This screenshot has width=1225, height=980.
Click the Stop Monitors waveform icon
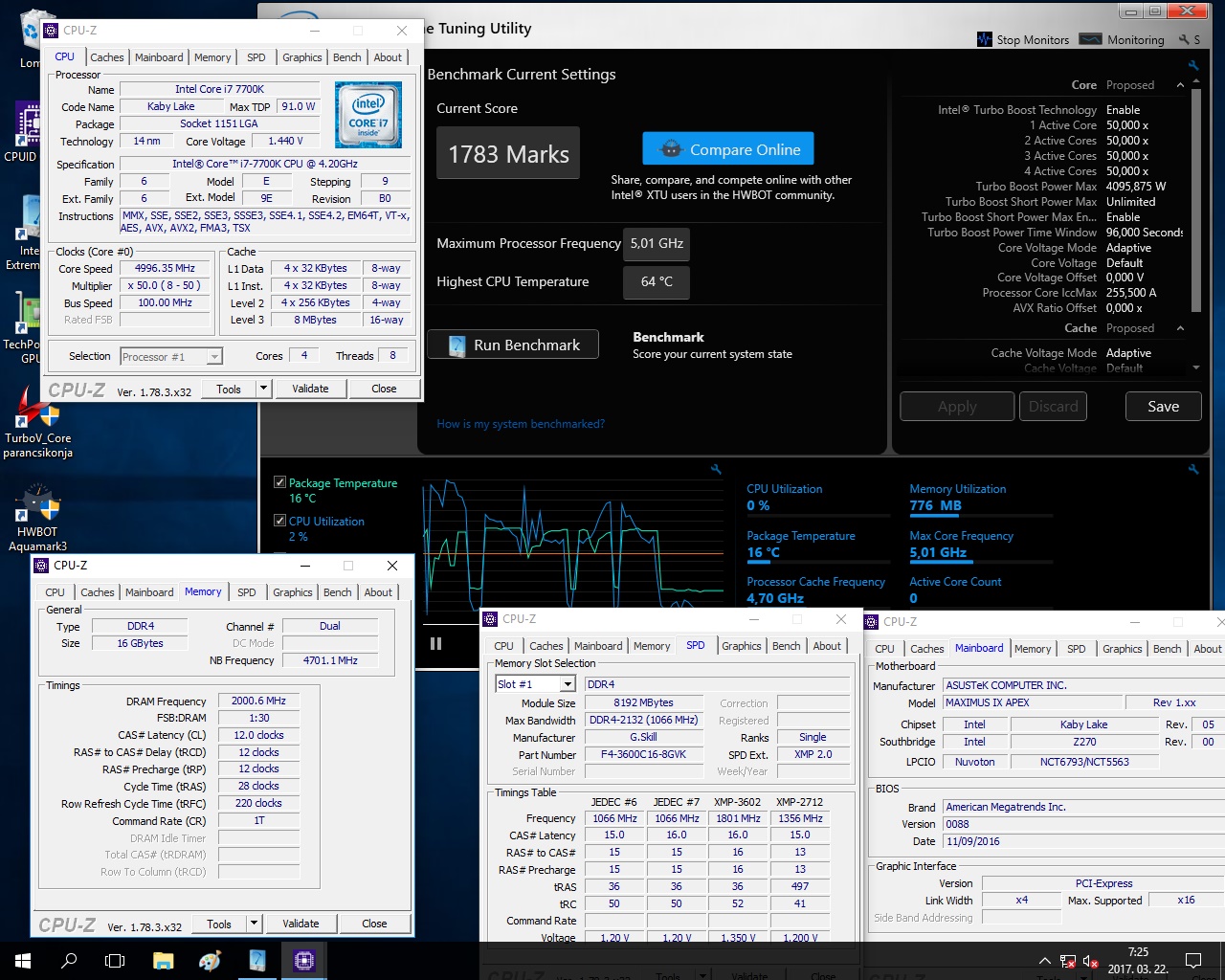(985, 39)
